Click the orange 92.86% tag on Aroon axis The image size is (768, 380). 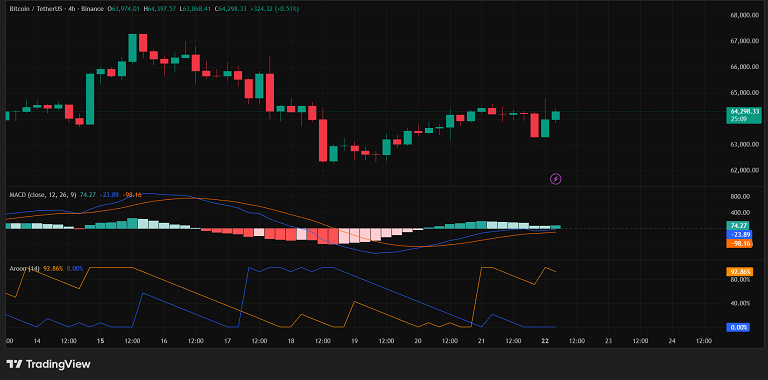(x=739, y=271)
